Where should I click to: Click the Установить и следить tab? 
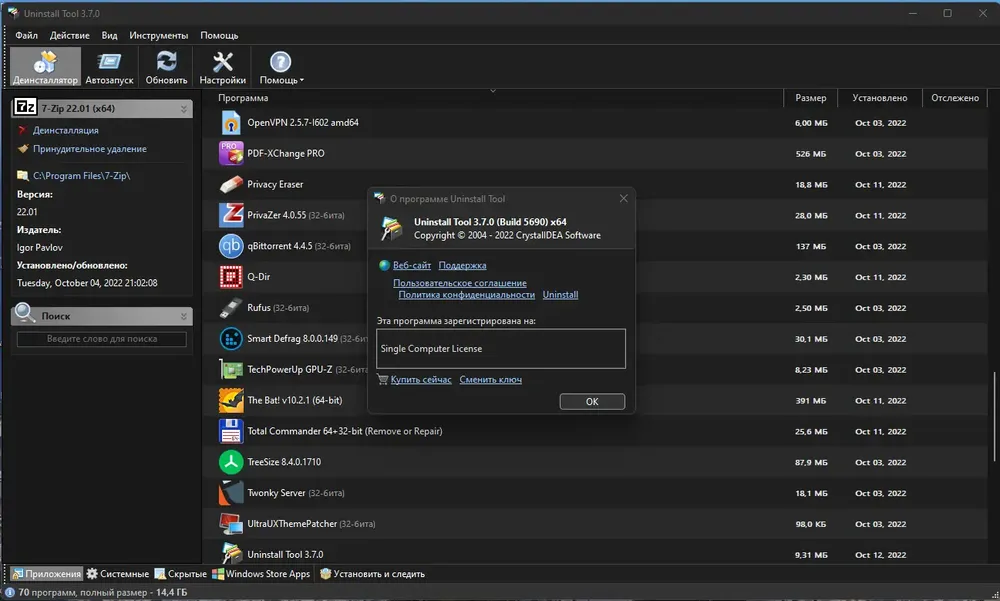pos(372,574)
